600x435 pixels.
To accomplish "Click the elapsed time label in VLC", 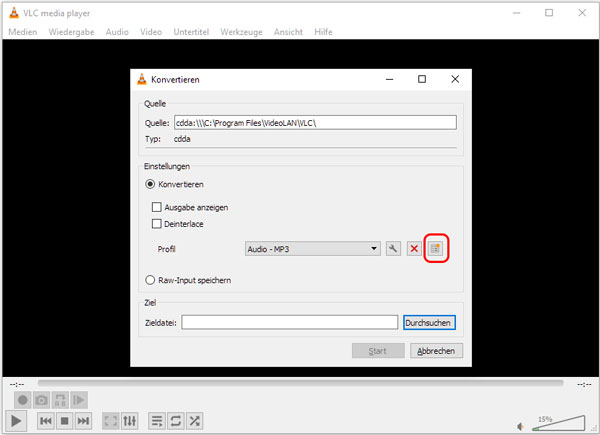I will (17, 384).
